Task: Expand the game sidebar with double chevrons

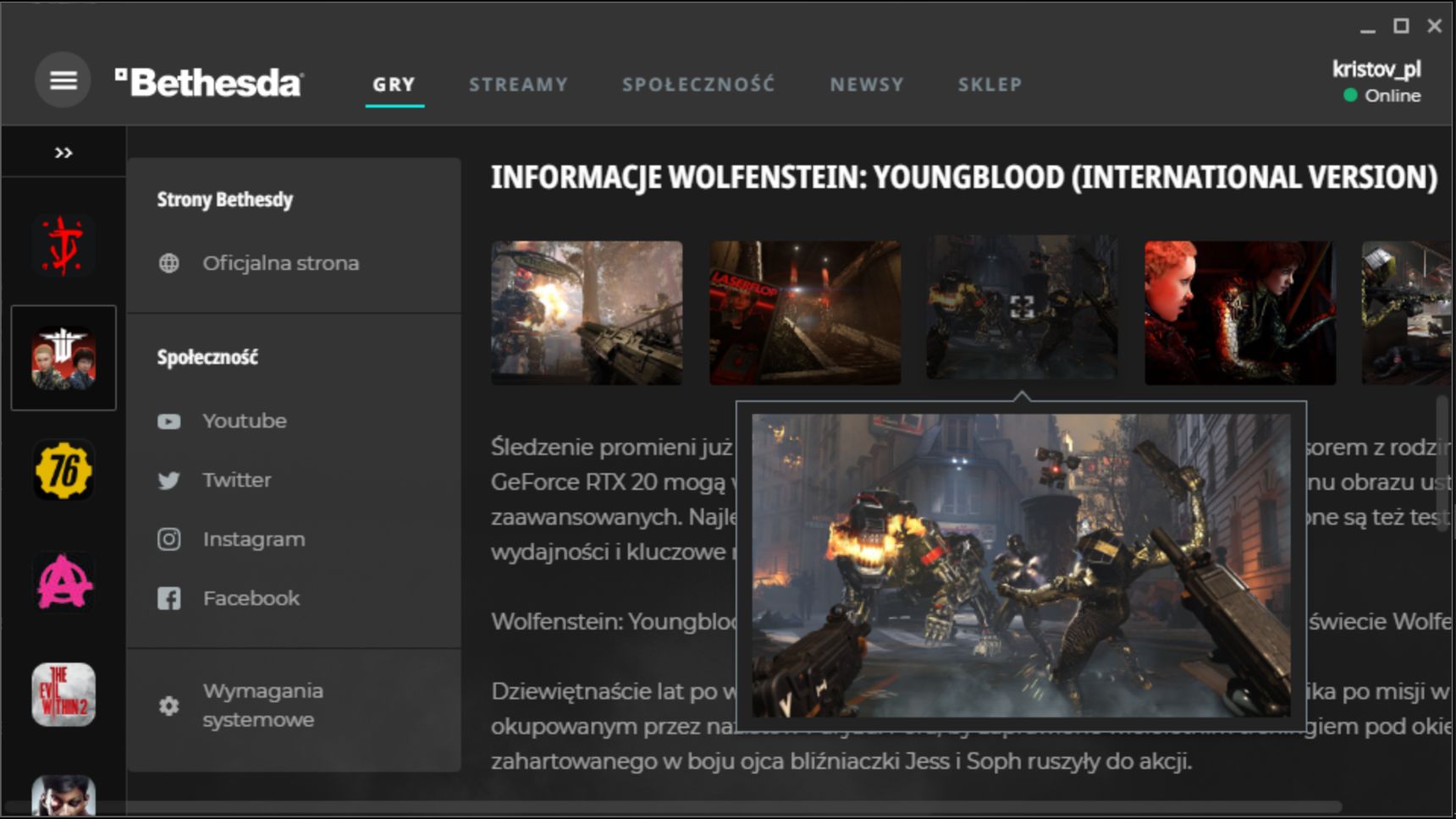Action: (63, 153)
